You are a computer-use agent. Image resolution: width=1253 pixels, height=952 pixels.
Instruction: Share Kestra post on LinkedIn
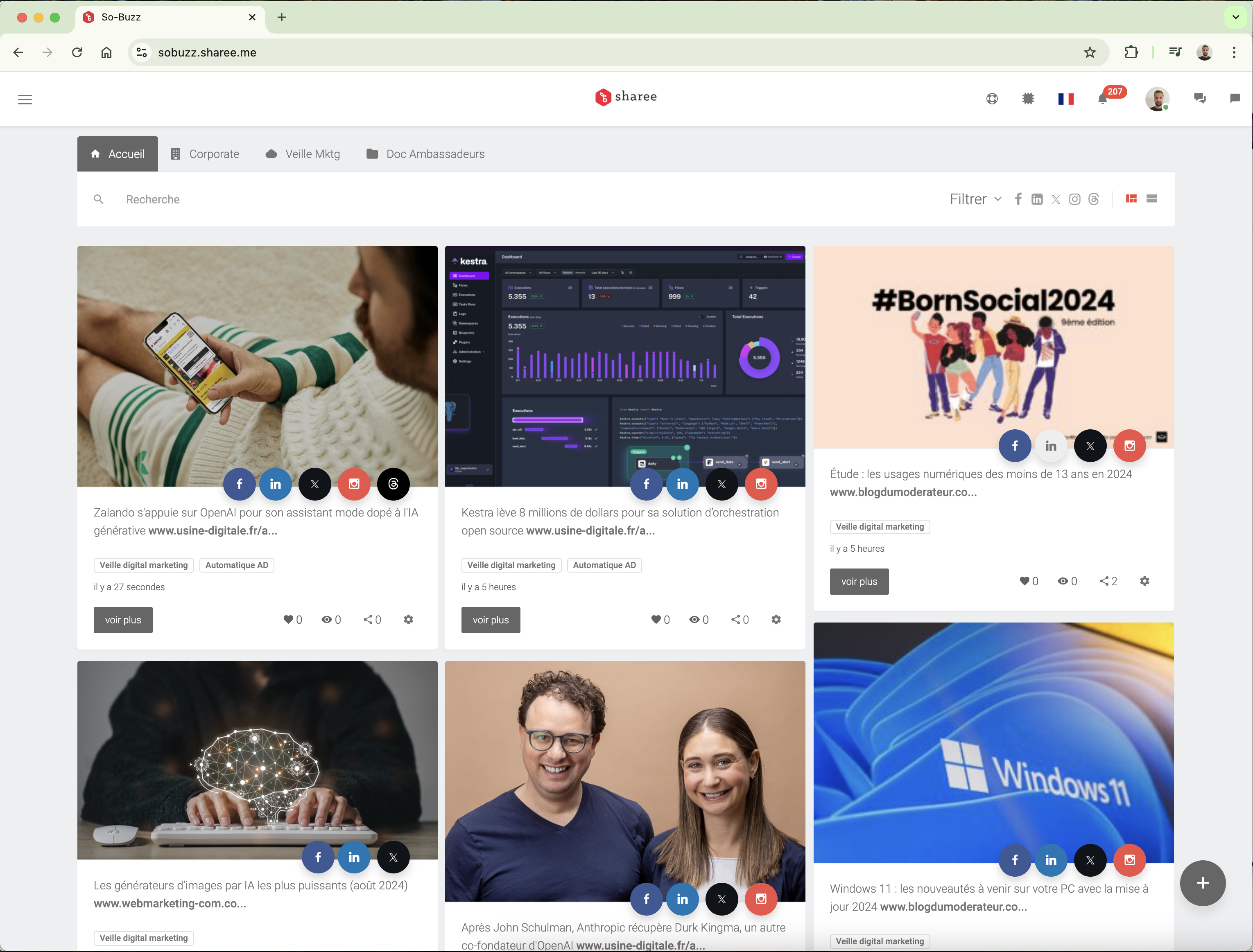tap(682, 484)
